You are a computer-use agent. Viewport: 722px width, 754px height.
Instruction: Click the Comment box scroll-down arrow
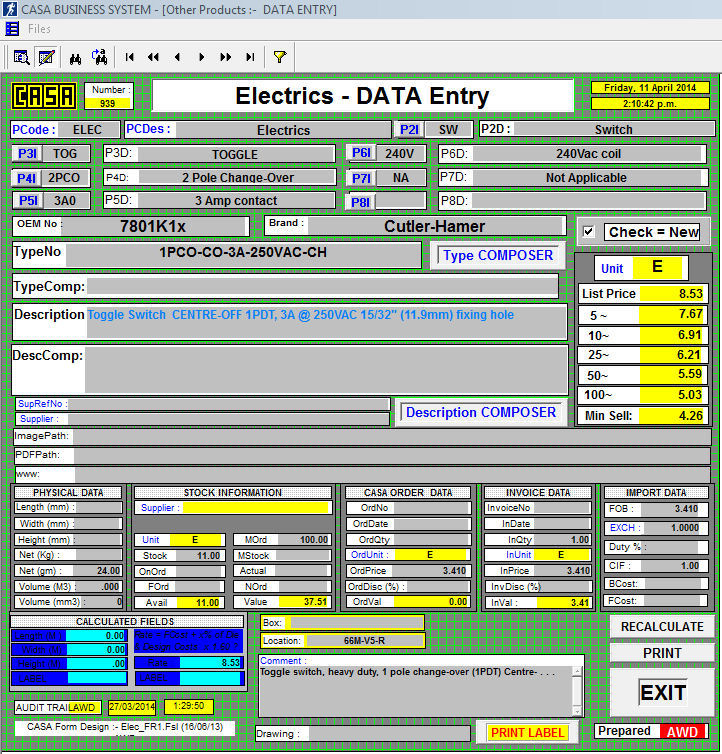(x=577, y=711)
